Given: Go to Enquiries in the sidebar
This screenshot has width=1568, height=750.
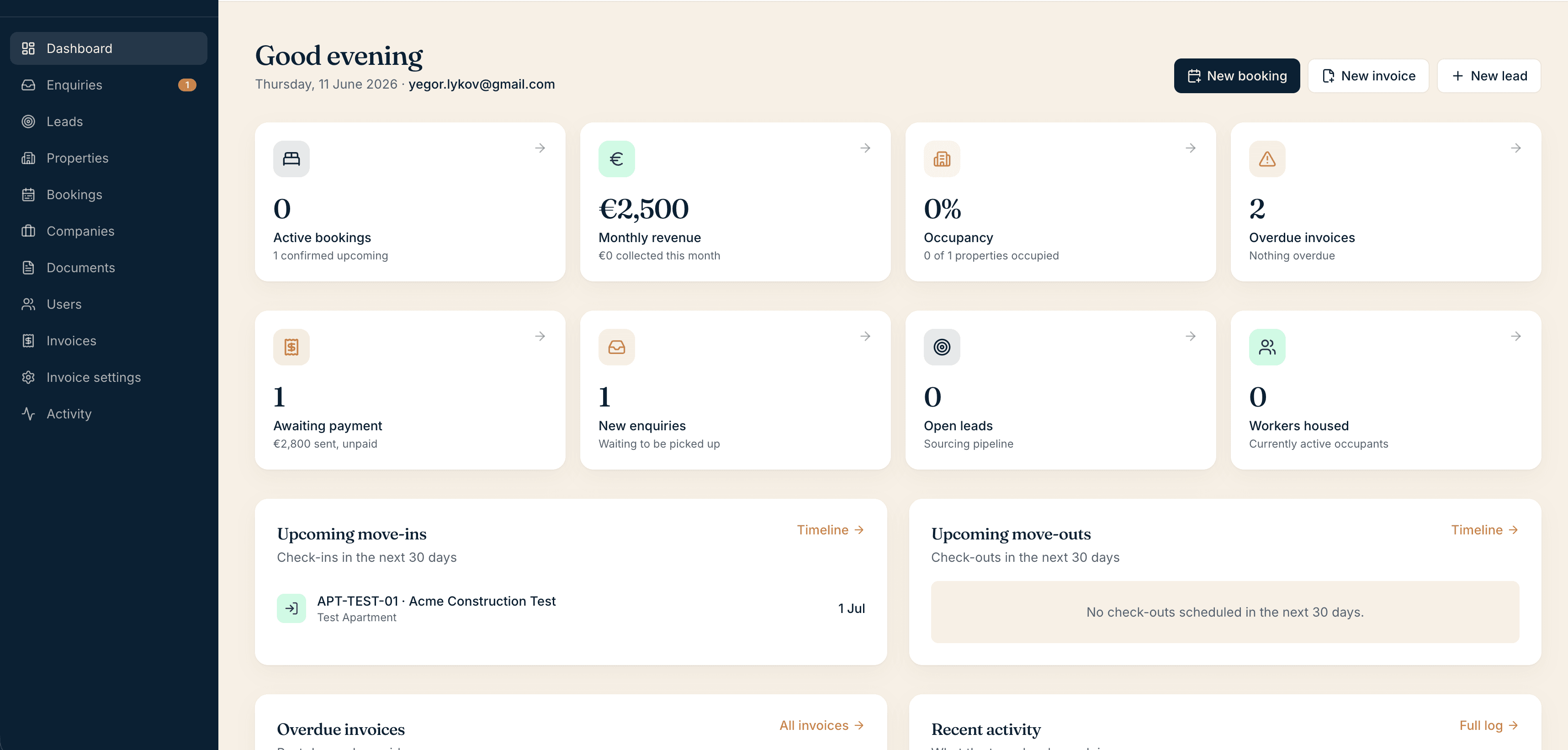Looking at the screenshot, I should pos(108,85).
